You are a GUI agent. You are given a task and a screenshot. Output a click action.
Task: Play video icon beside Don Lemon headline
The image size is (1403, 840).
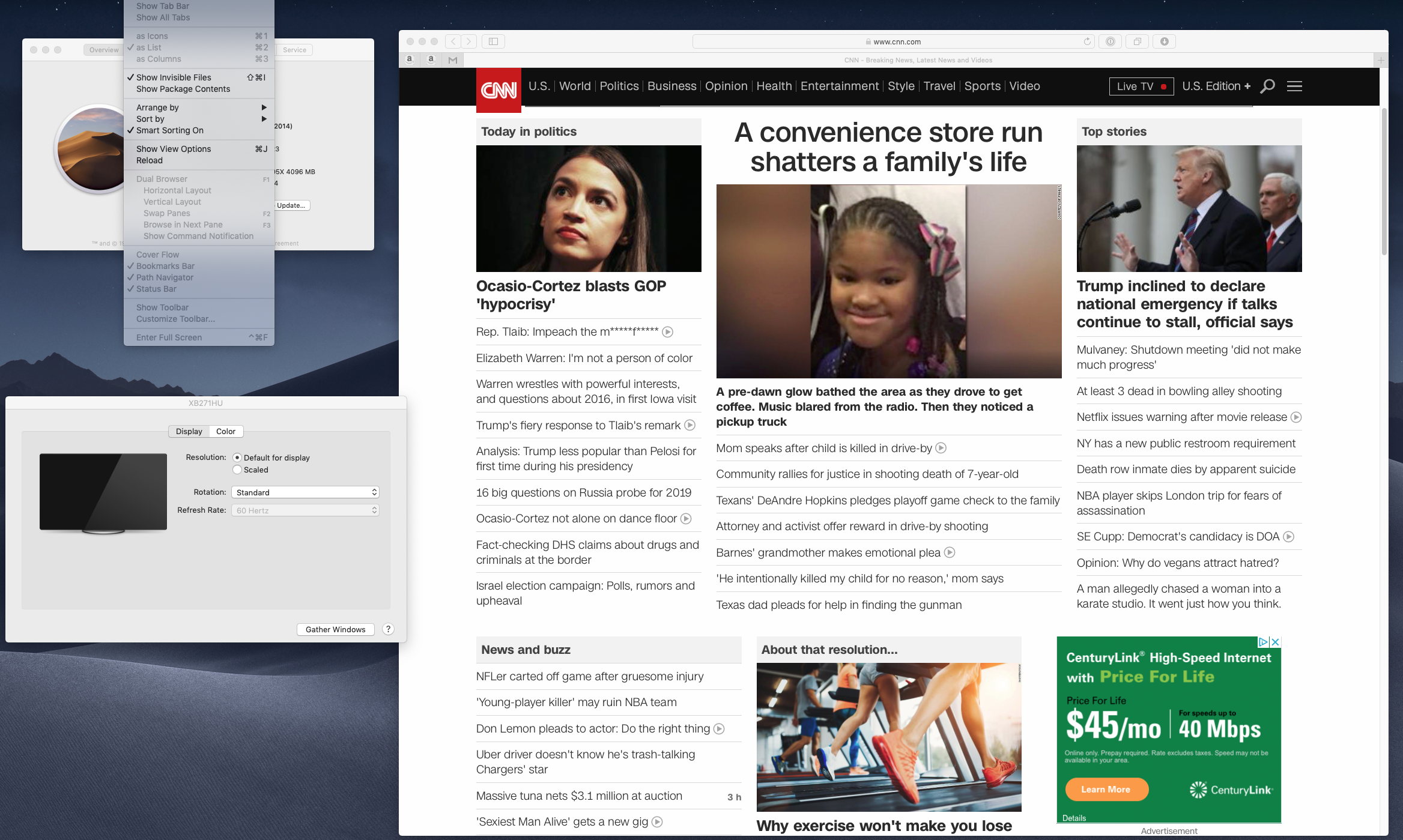[719, 729]
